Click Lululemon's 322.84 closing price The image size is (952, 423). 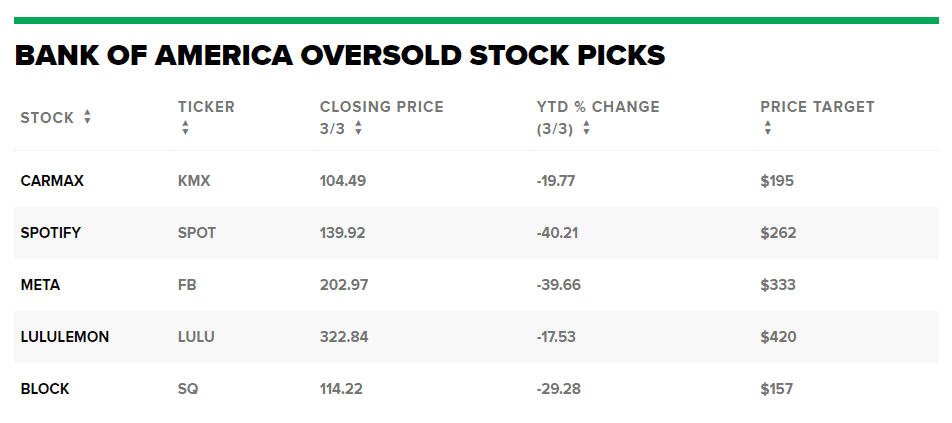344,337
